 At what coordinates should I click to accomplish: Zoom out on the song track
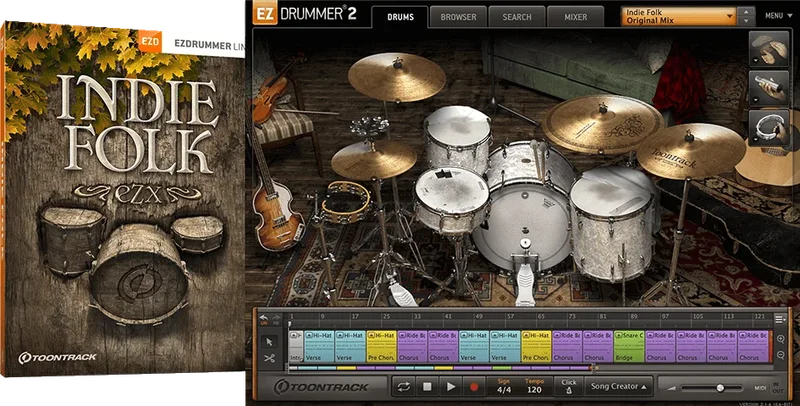(781, 355)
